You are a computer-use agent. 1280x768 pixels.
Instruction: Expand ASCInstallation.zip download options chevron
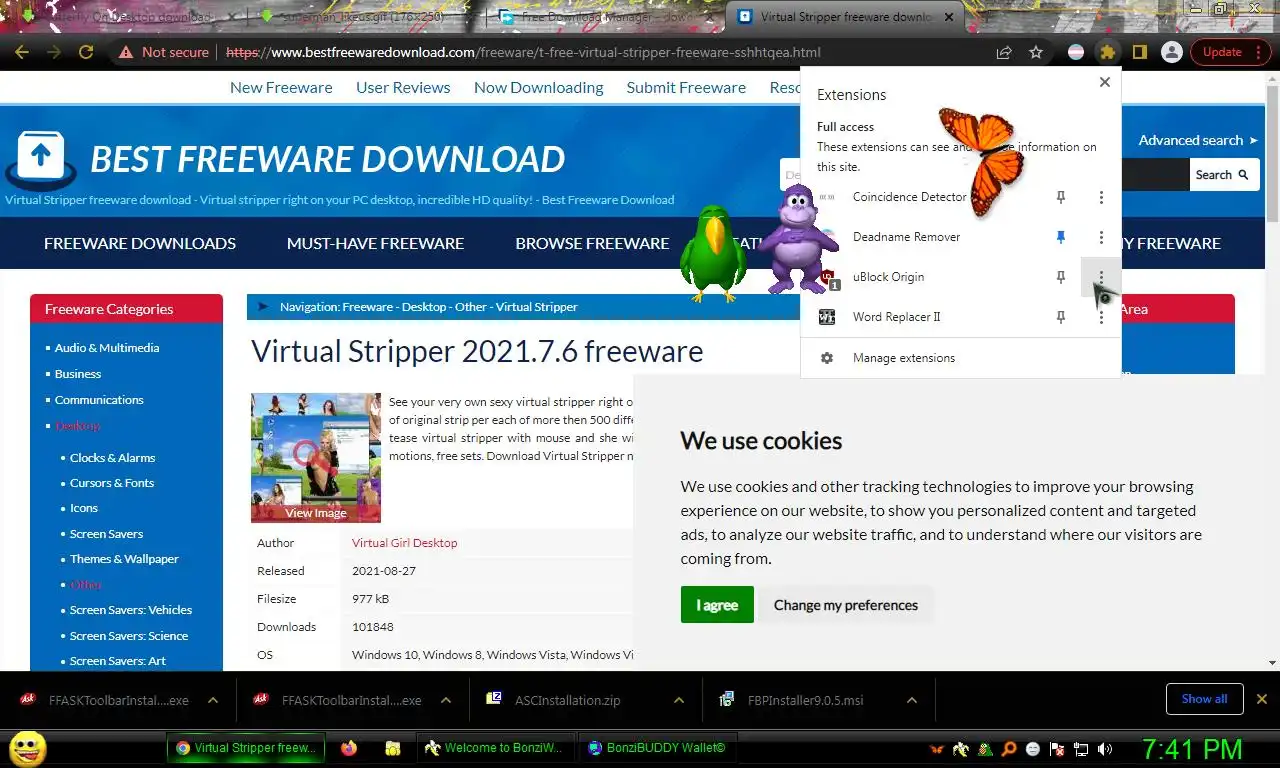[x=679, y=700]
